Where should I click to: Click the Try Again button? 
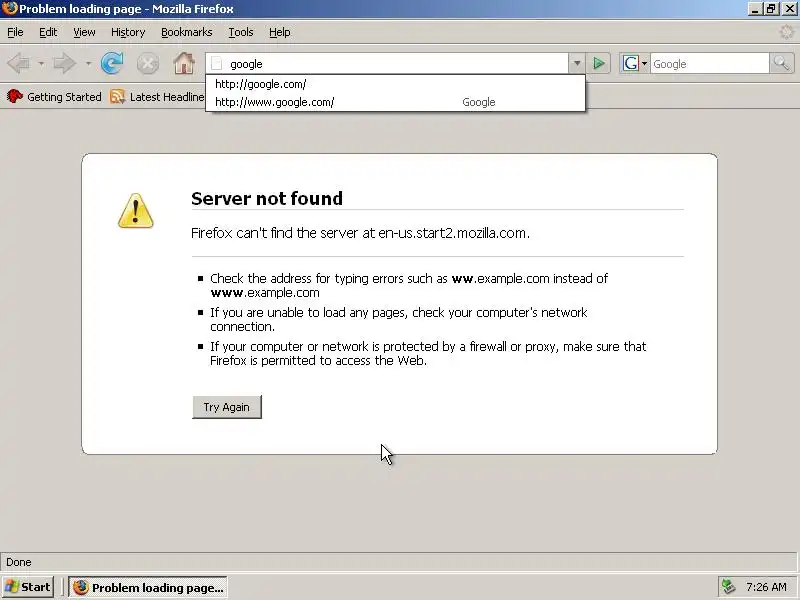227,407
